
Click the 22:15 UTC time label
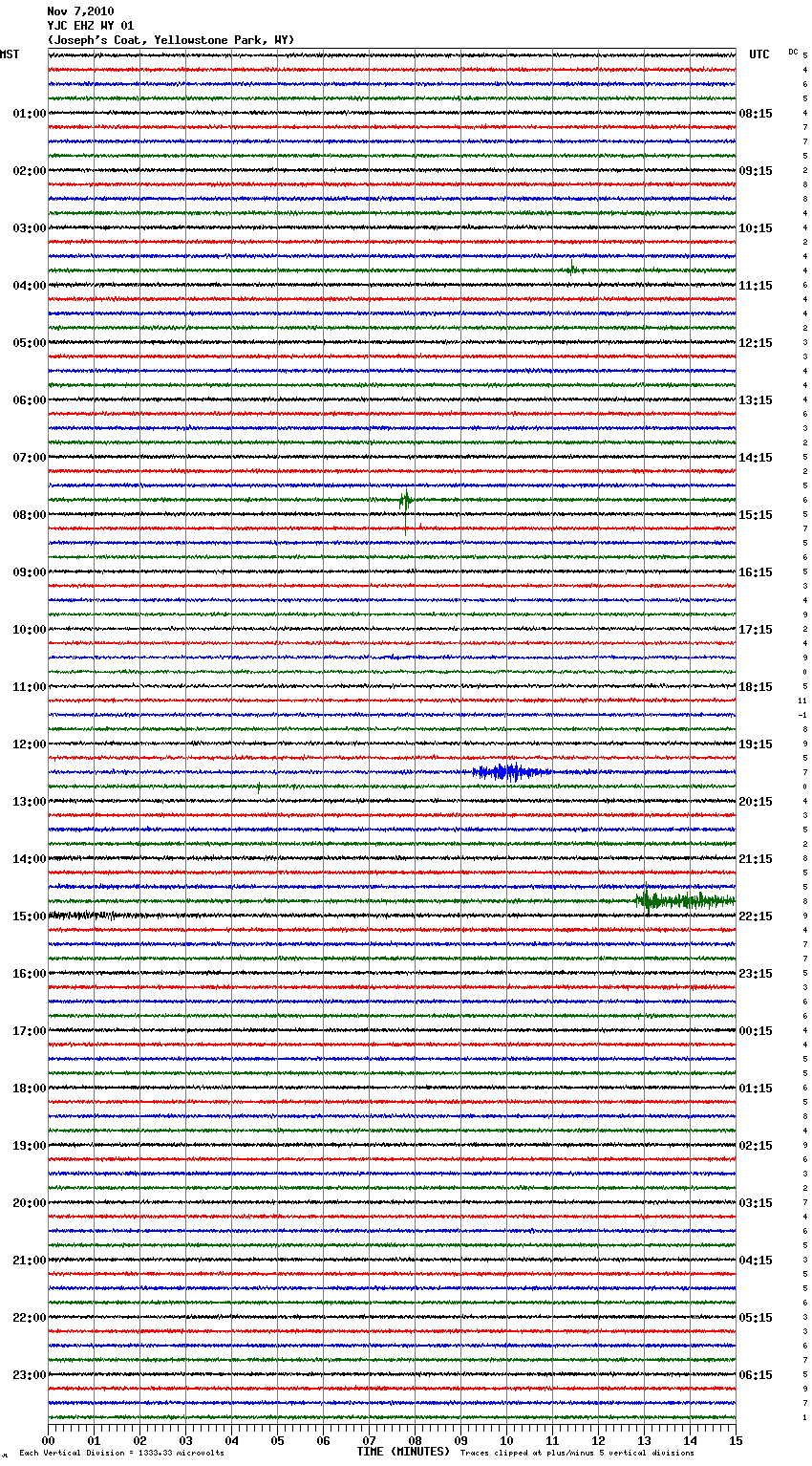(756, 916)
